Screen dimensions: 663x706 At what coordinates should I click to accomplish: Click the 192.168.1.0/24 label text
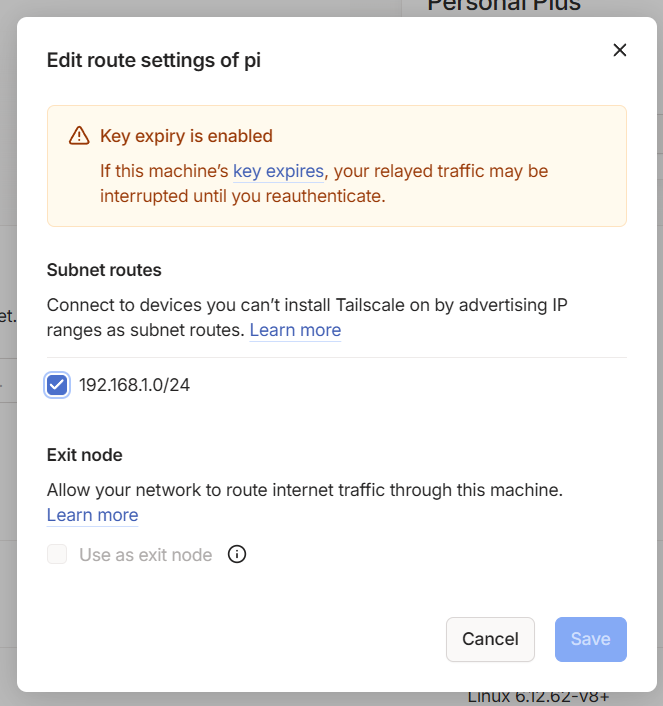coord(134,385)
